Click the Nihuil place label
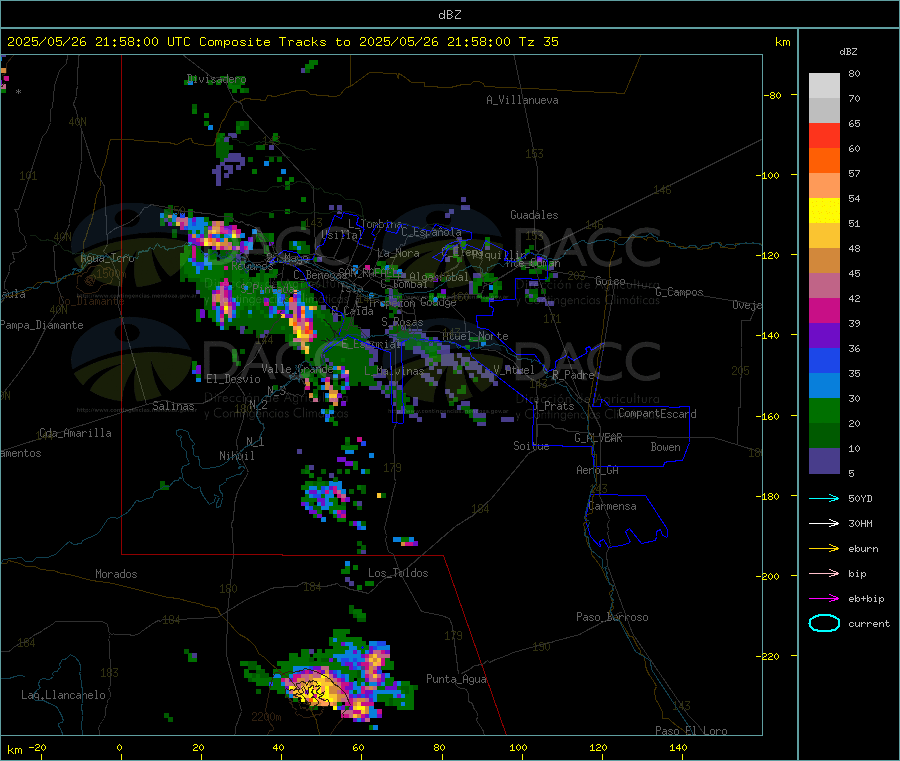The image size is (900, 761). (237, 456)
